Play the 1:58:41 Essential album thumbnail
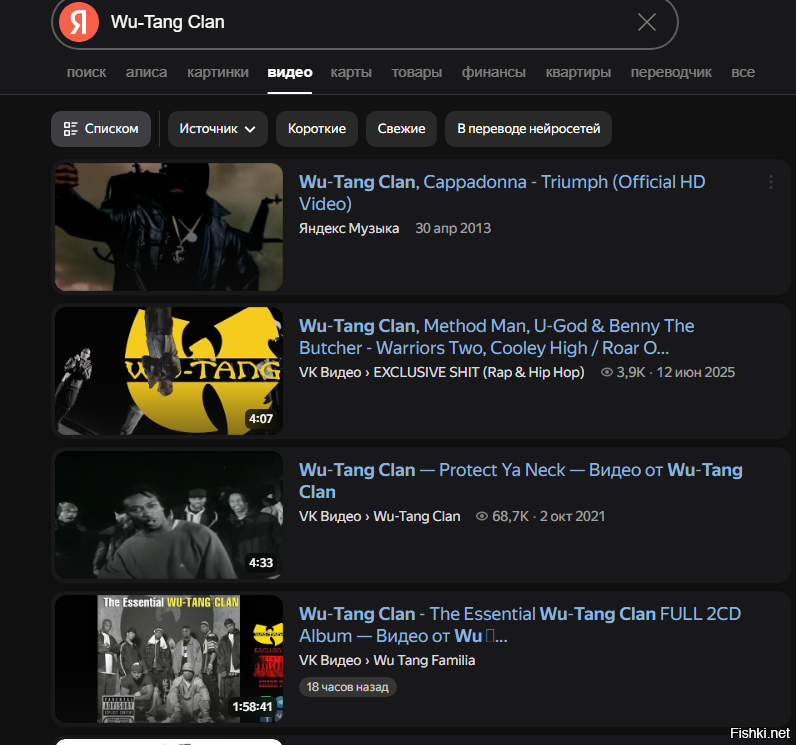The image size is (796, 745). pos(169,659)
